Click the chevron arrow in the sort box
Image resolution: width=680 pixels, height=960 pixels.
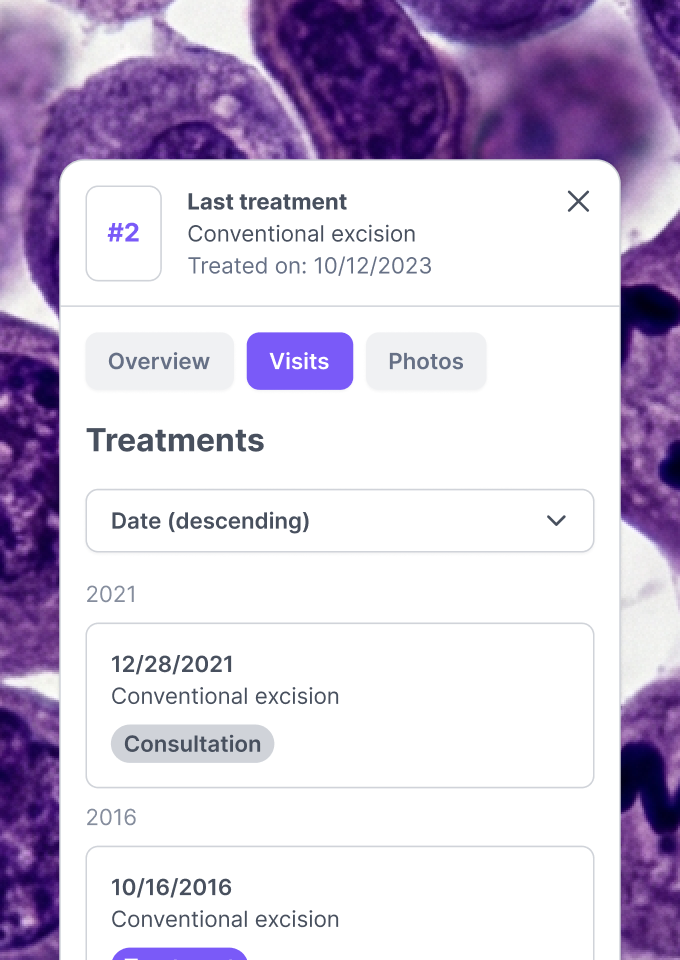[556, 520]
